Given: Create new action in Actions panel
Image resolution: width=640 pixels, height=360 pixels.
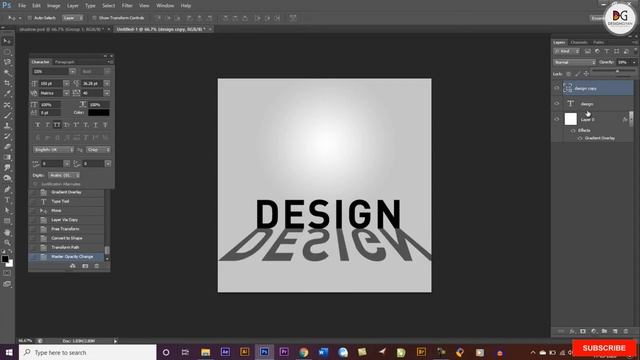Looking at the screenshot, I should click(x=85, y=266).
